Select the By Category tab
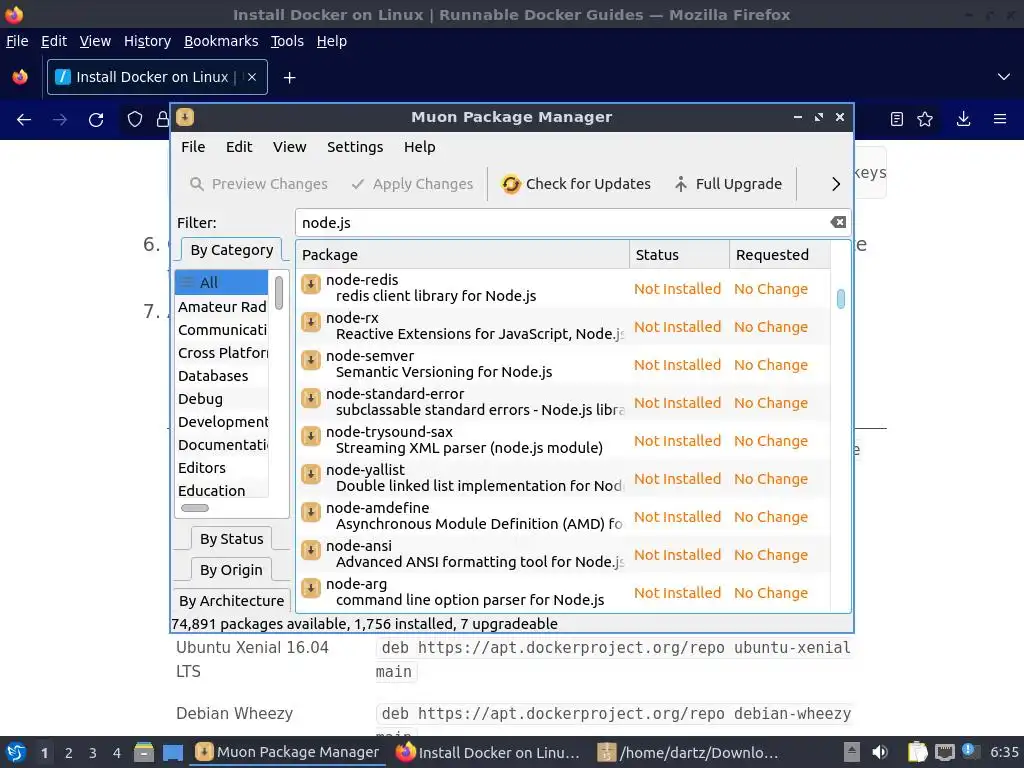Viewport: 1024px width, 768px height. click(231, 250)
